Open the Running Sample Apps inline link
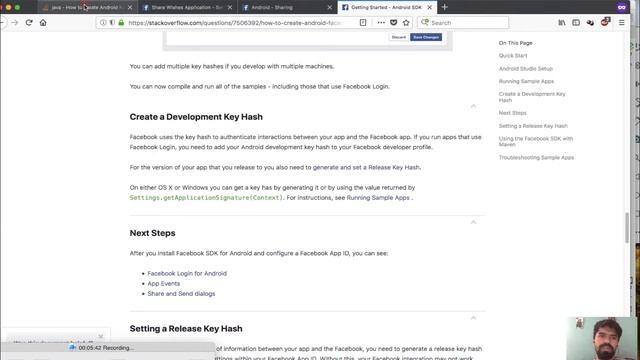640x360 pixels. coord(378,198)
